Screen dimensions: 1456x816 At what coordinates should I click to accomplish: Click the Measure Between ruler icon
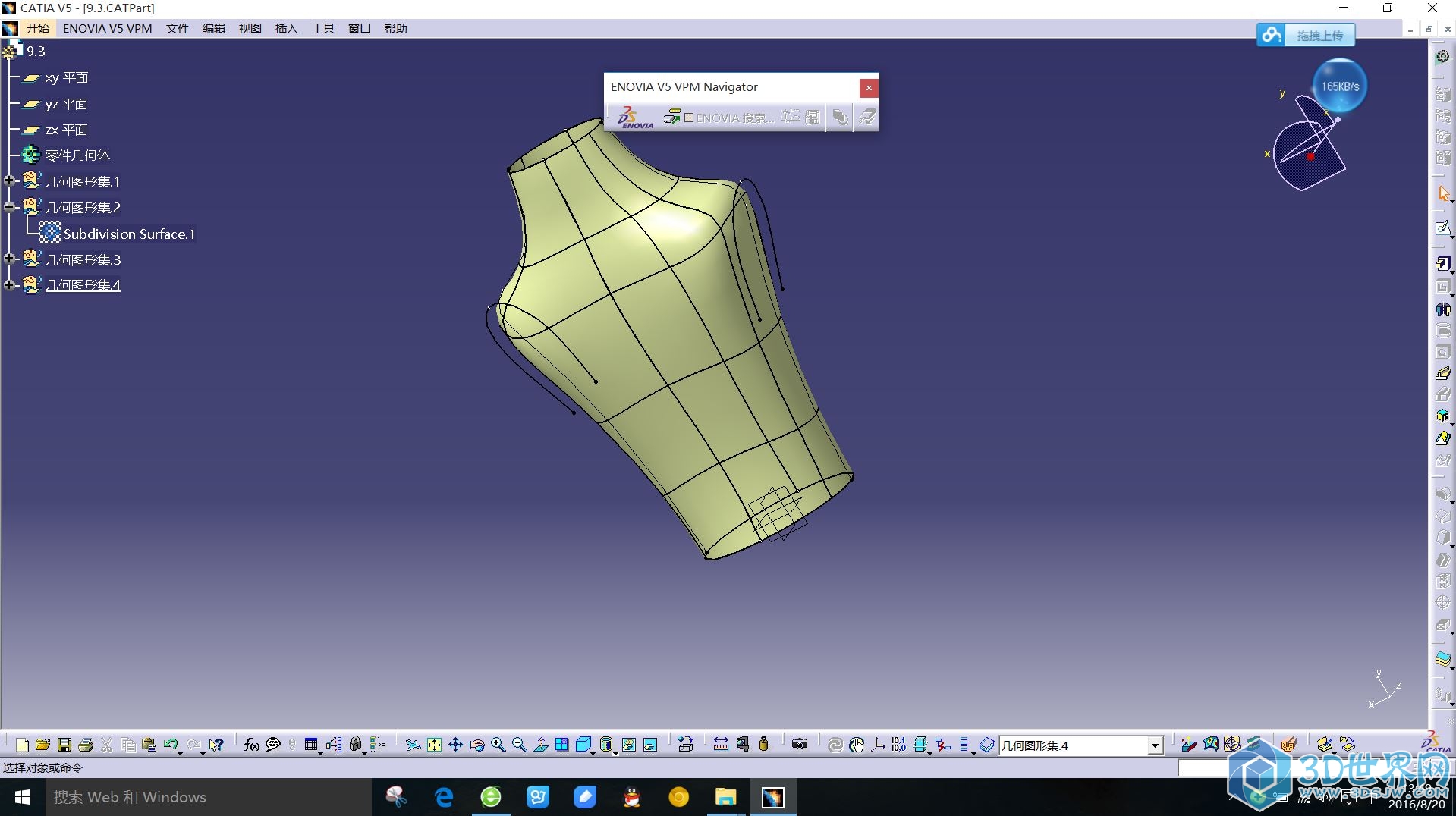(721, 745)
